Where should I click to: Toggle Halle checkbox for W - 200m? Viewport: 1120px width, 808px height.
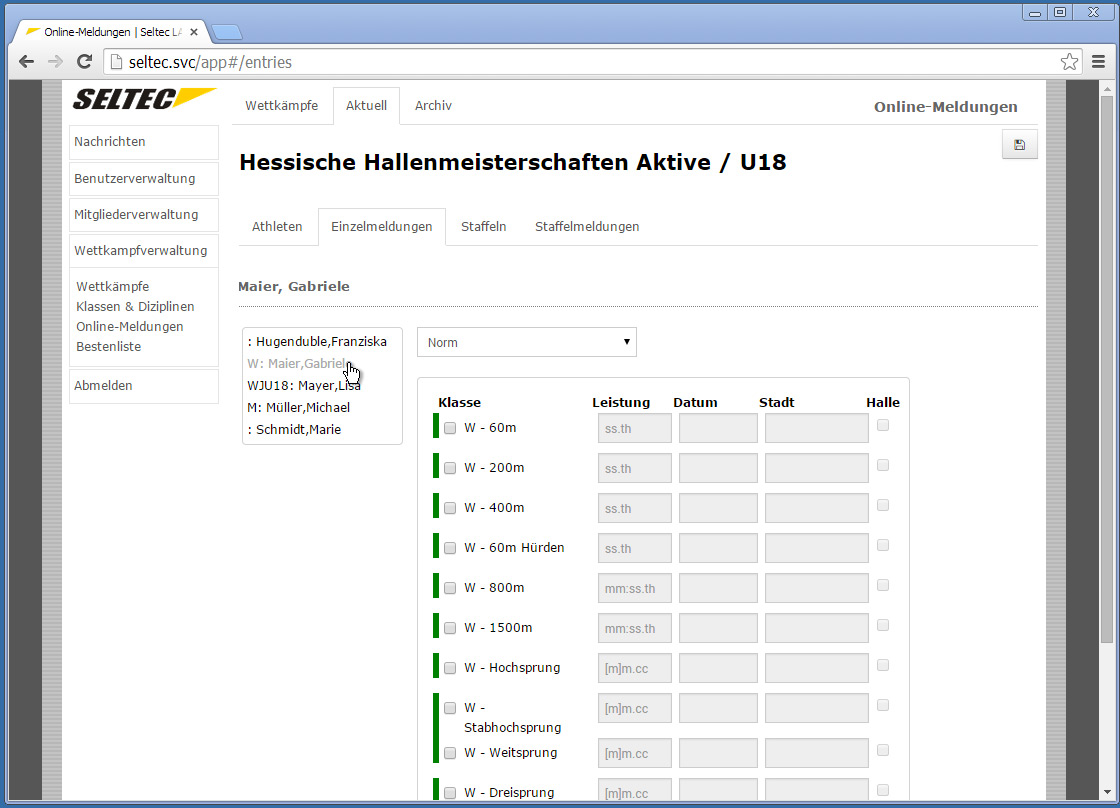coord(883,465)
